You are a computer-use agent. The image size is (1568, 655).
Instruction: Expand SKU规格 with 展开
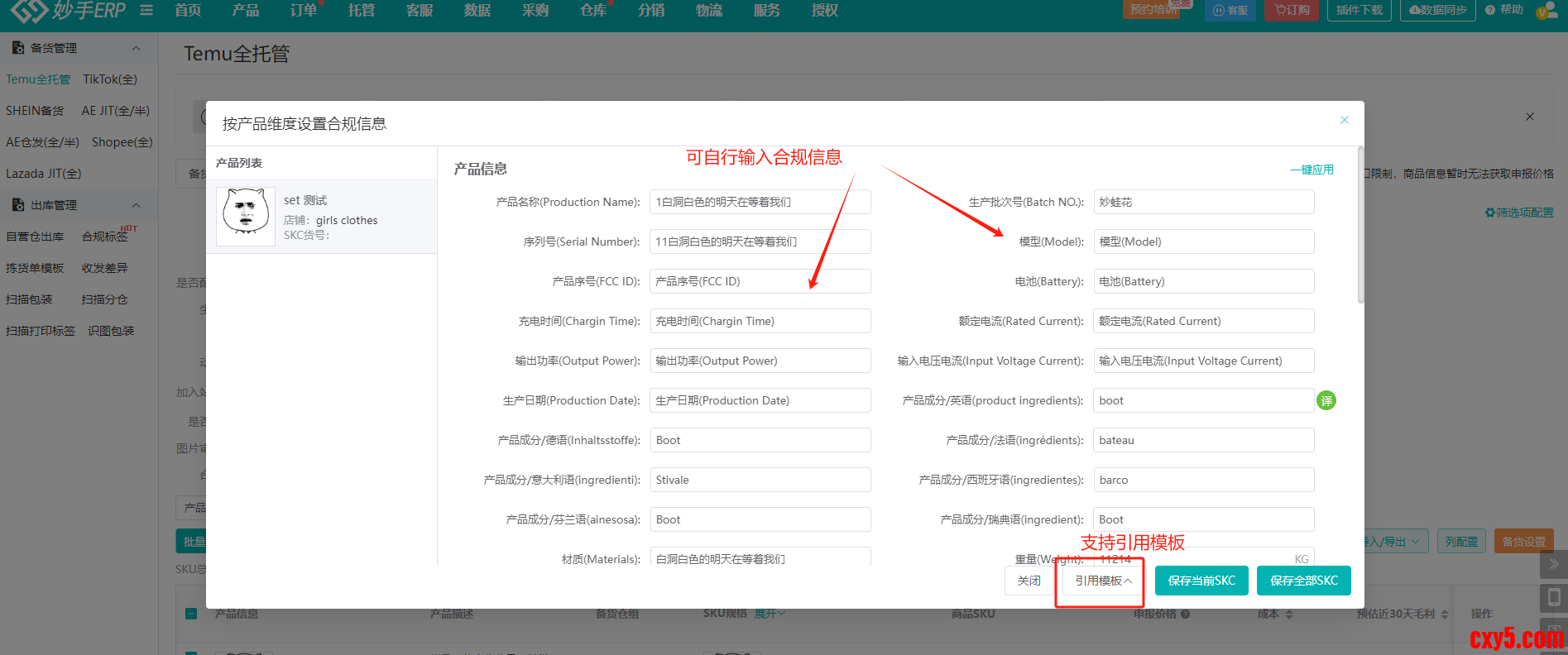click(x=770, y=614)
